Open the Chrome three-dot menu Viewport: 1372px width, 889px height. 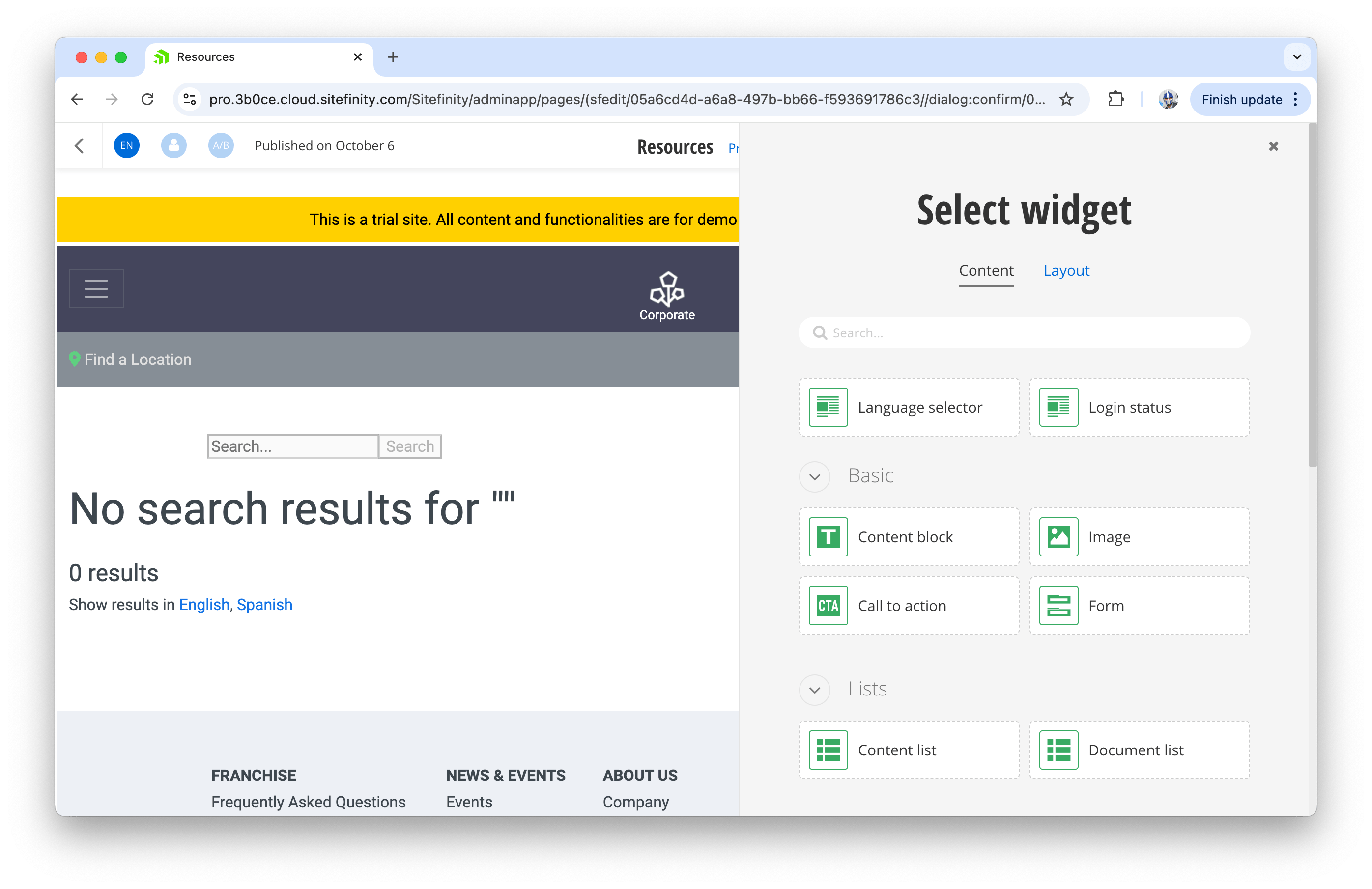(1295, 99)
